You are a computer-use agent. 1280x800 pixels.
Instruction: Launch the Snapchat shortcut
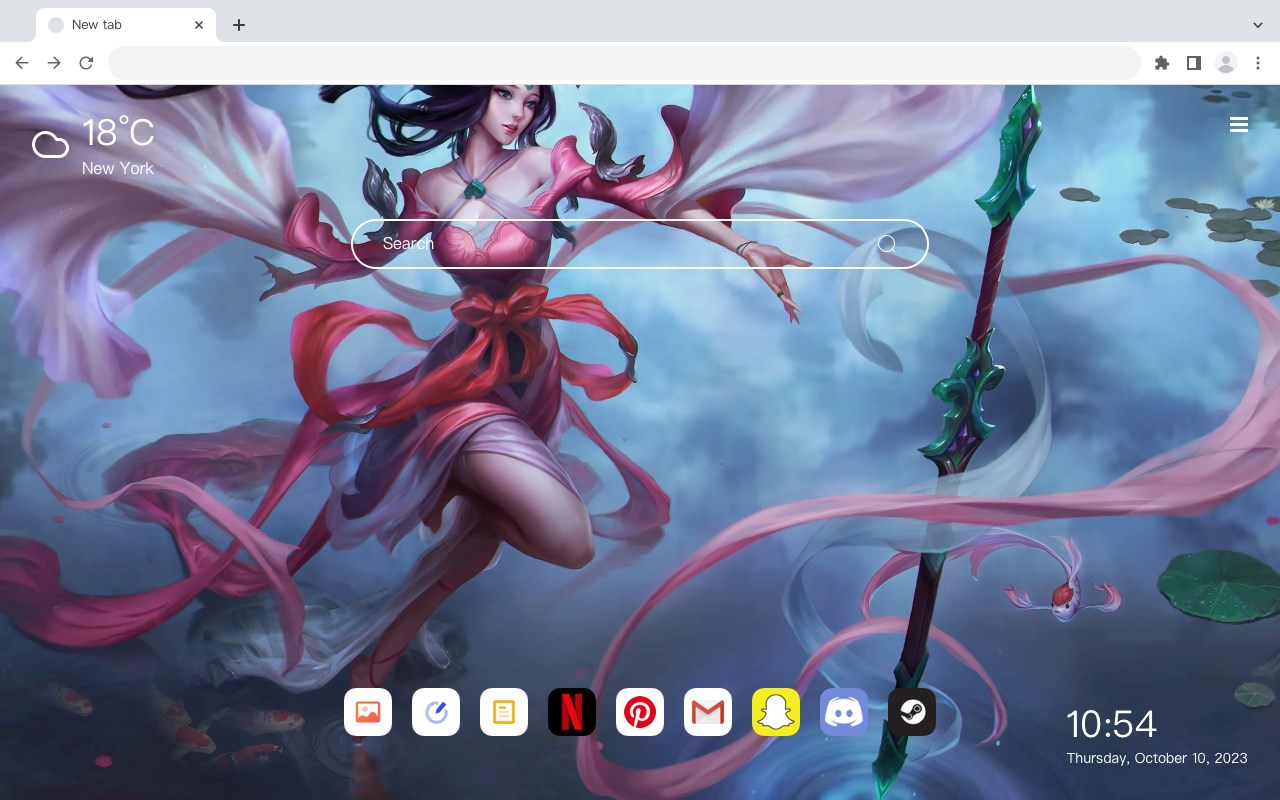[x=776, y=712]
